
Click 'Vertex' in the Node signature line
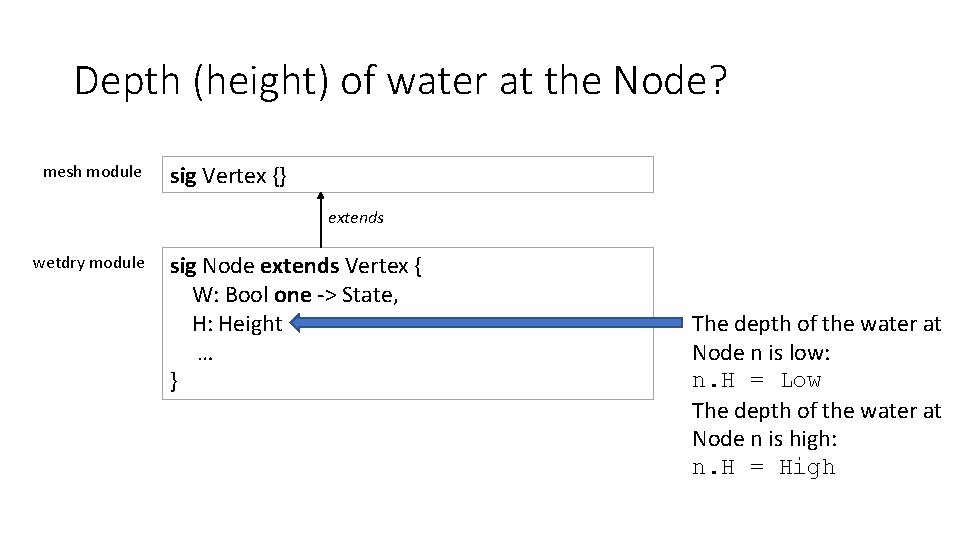[377, 266]
